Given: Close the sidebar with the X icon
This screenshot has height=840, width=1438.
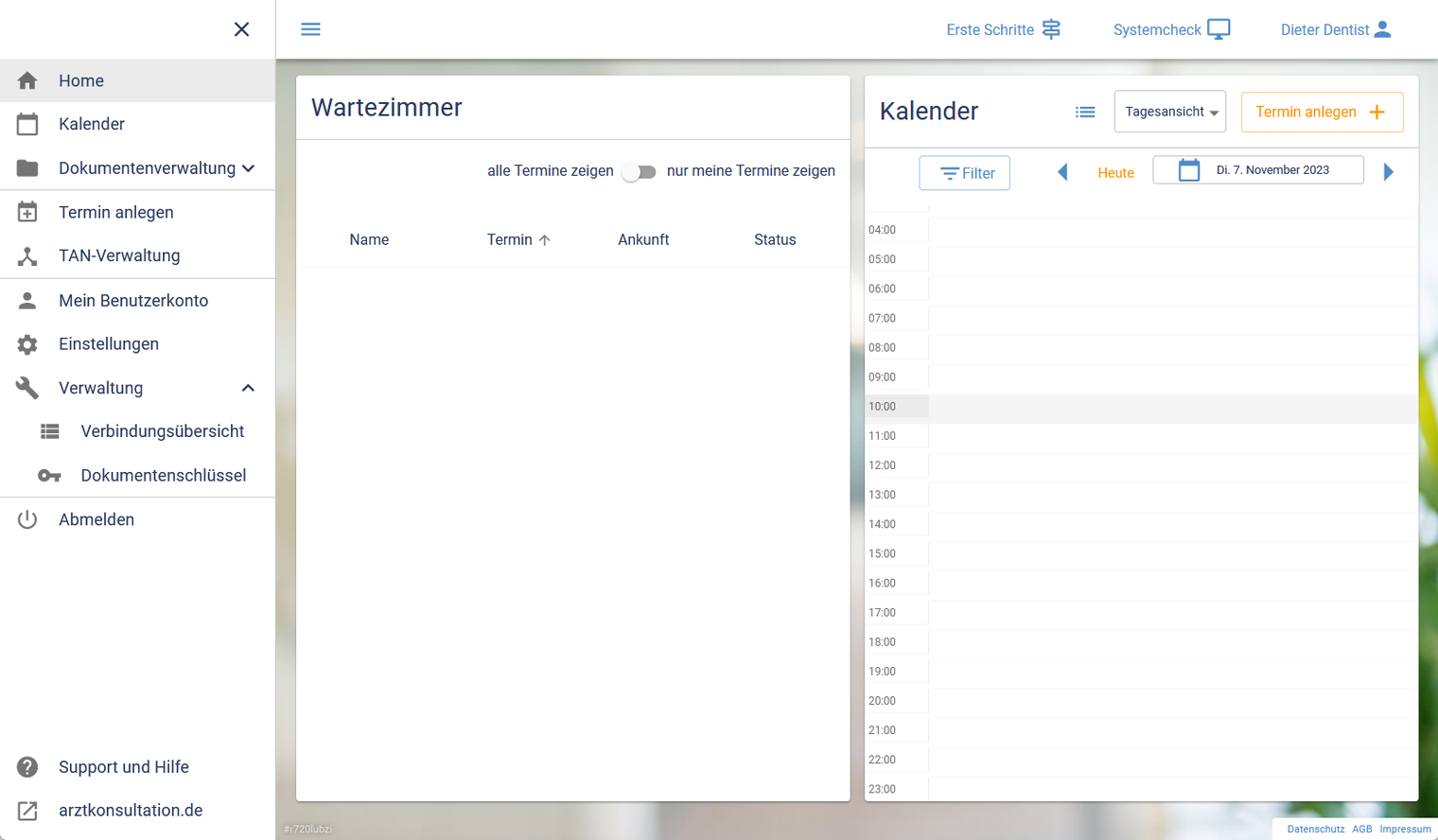Looking at the screenshot, I should pyautogui.click(x=241, y=29).
